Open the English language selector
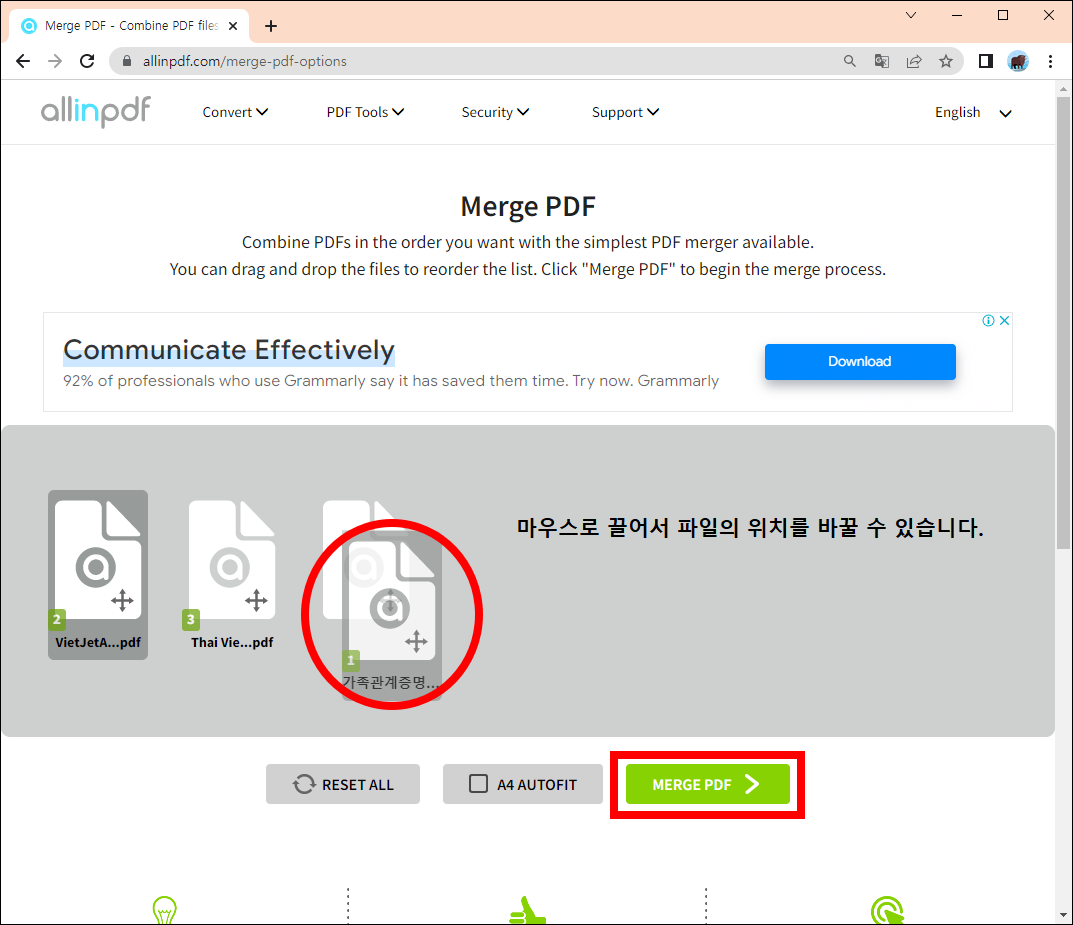 point(971,112)
